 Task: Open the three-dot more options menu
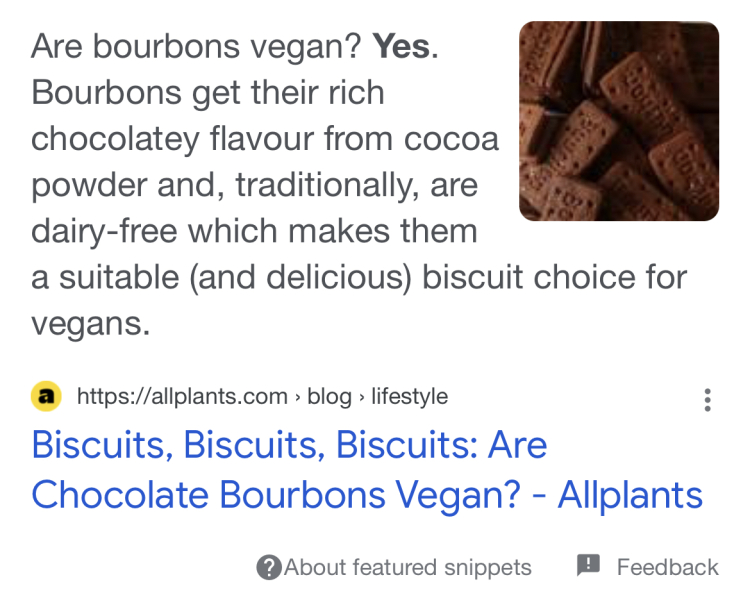click(707, 400)
